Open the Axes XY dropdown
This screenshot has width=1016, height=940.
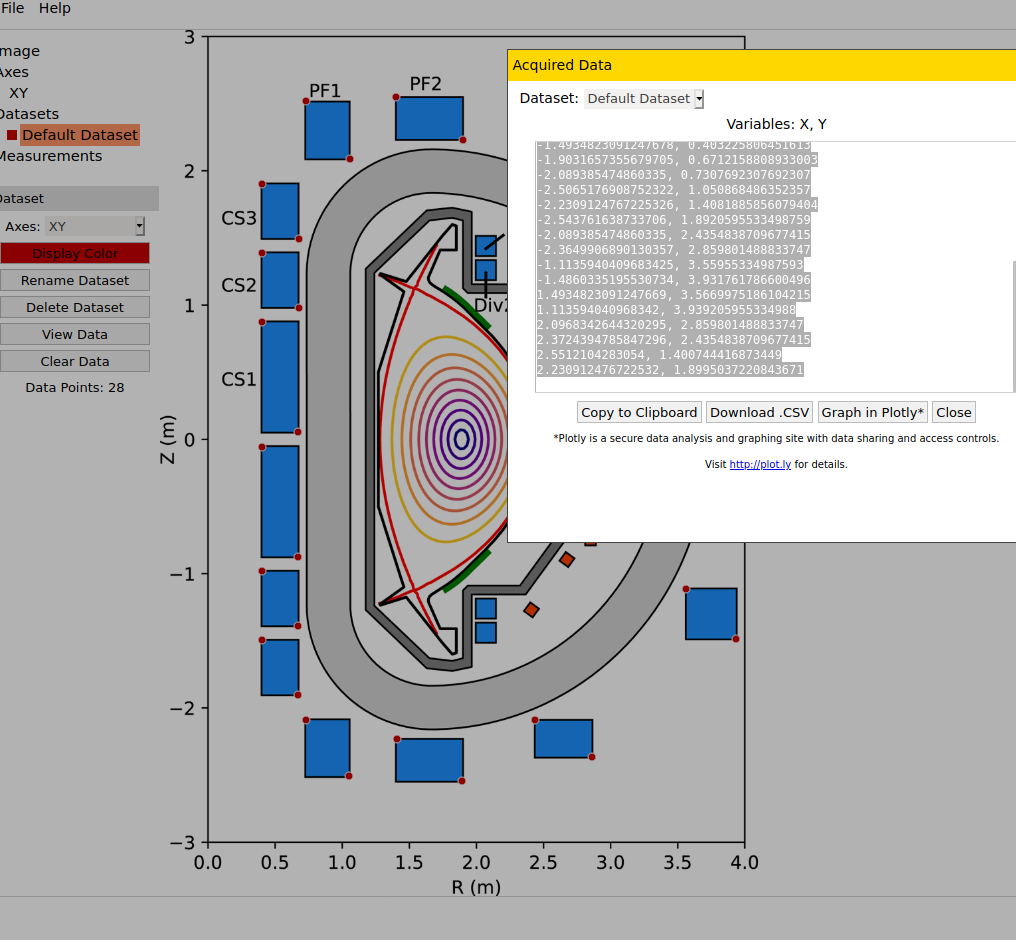(95, 227)
